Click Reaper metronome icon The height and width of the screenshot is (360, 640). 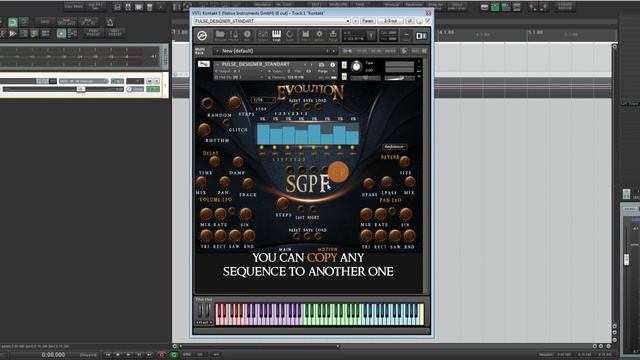pyautogui.click(x=110, y=22)
